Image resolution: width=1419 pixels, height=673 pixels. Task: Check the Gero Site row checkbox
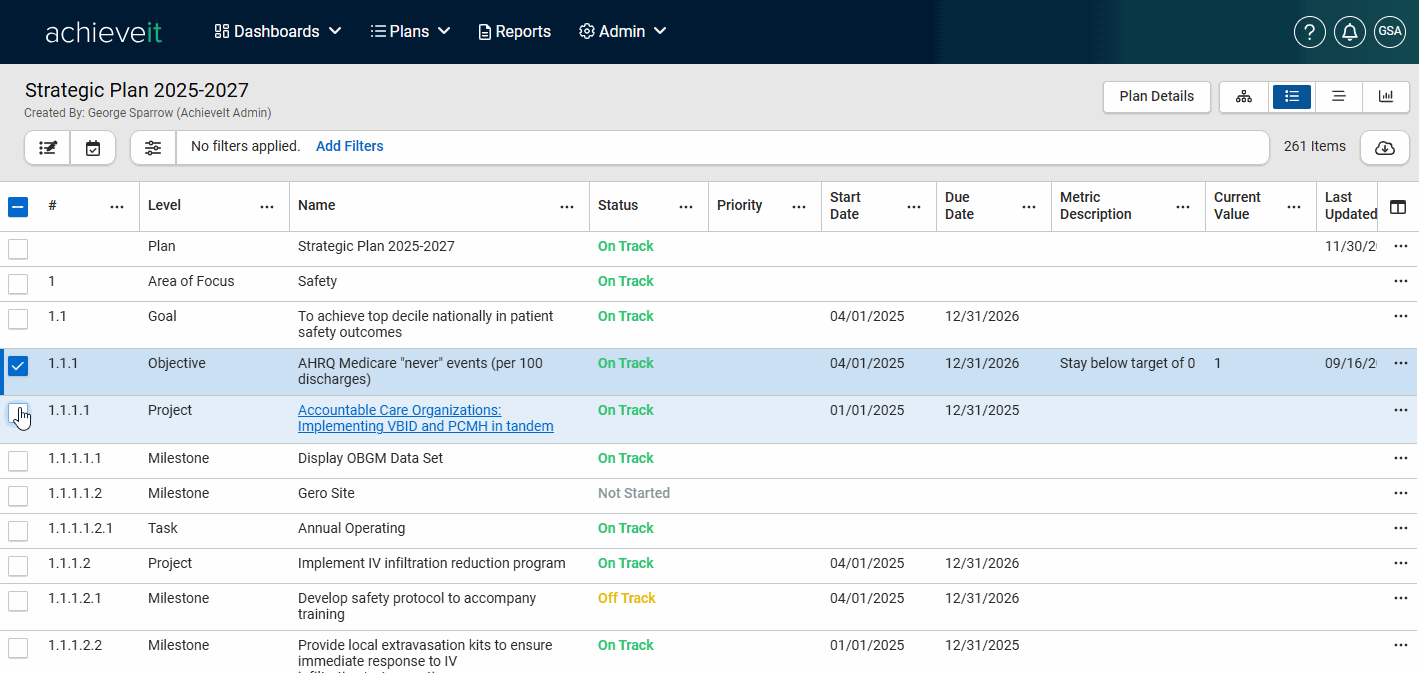pyautogui.click(x=18, y=496)
